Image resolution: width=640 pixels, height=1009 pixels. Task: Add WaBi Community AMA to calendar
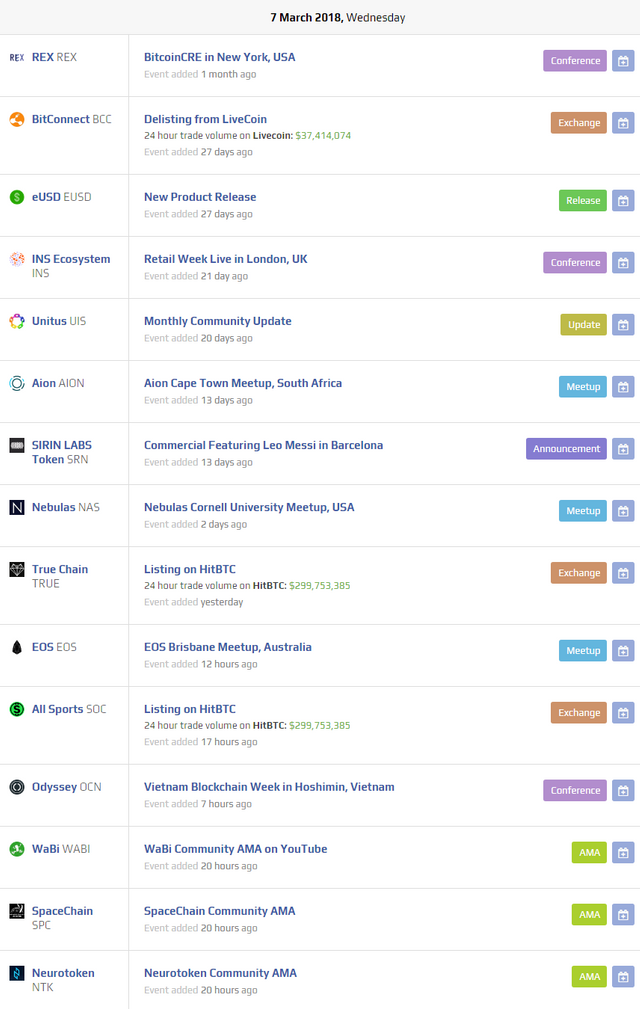[623, 853]
